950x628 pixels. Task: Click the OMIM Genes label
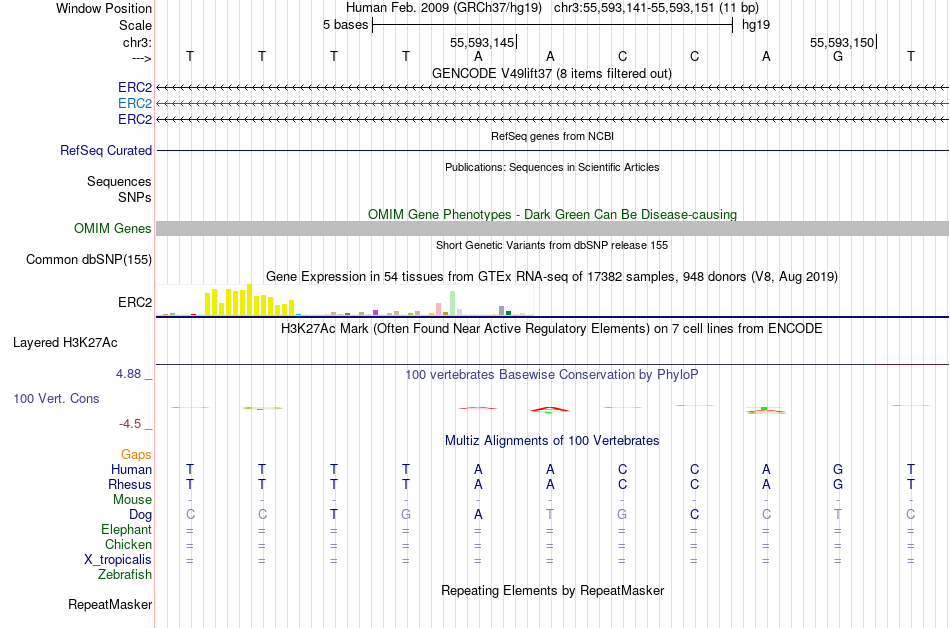tap(113, 228)
